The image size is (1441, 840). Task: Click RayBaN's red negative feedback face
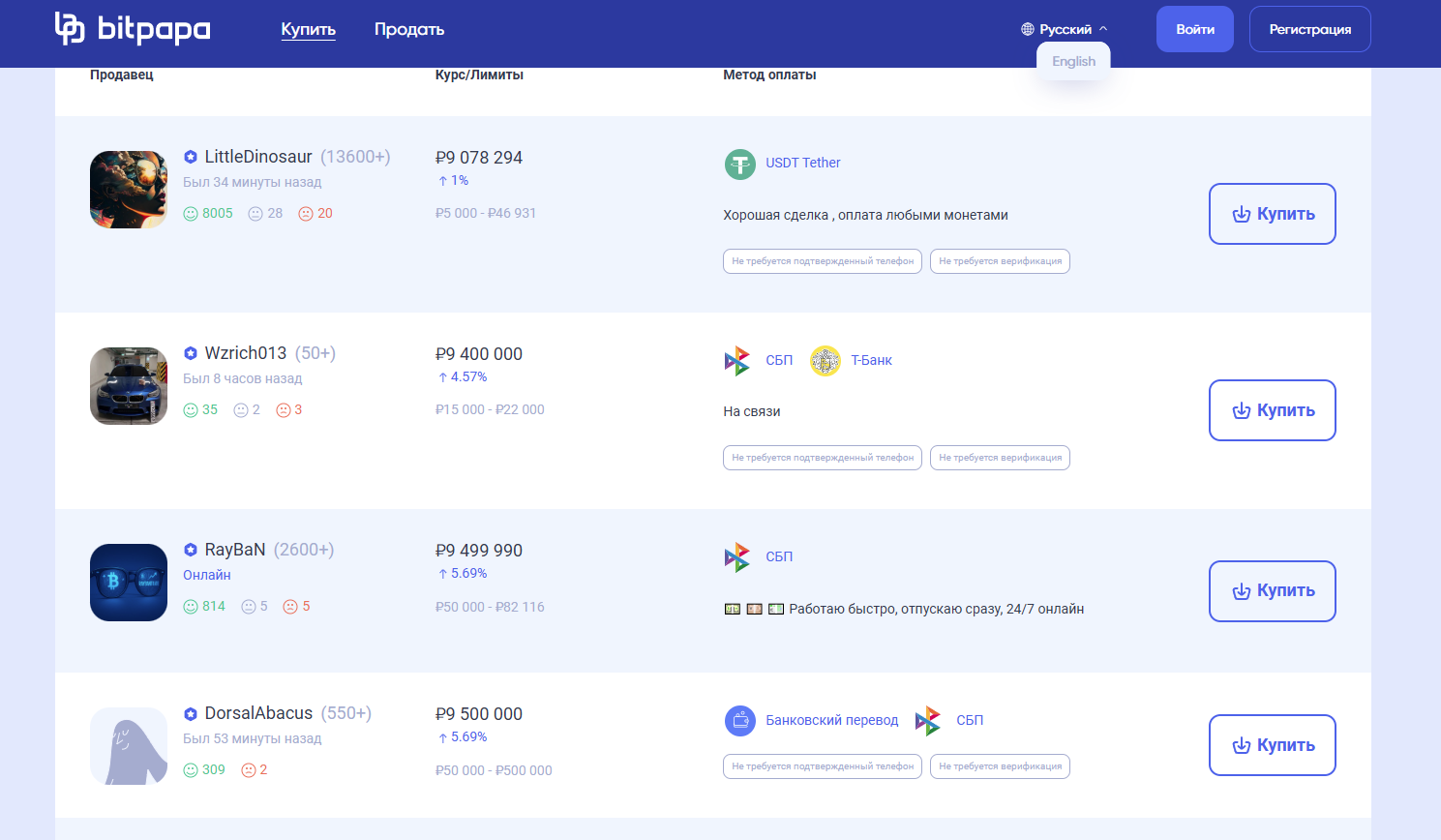(289, 607)
